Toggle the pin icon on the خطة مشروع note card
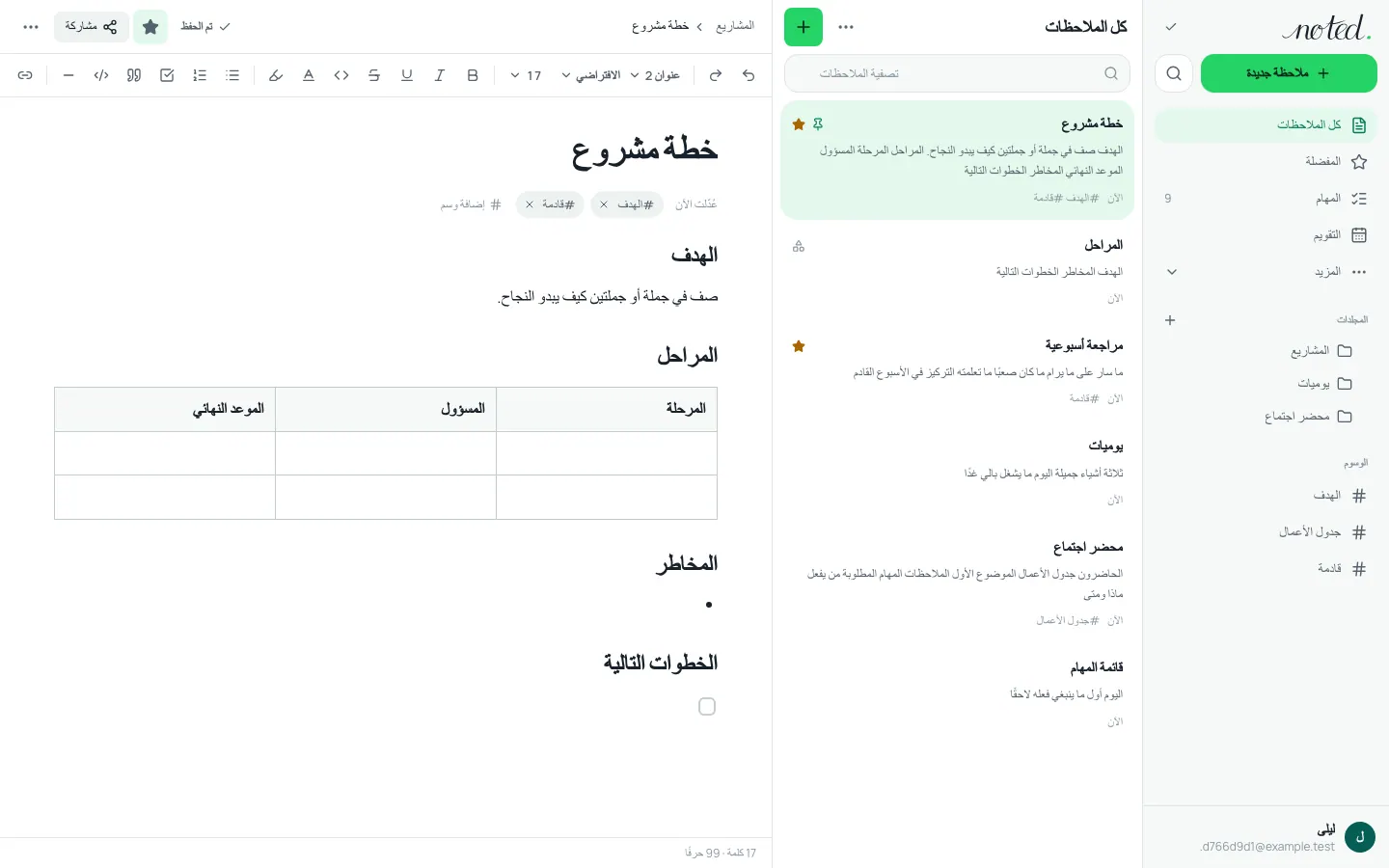The width and height of the screenshot is (1389, 868). [x=818, y=124]
